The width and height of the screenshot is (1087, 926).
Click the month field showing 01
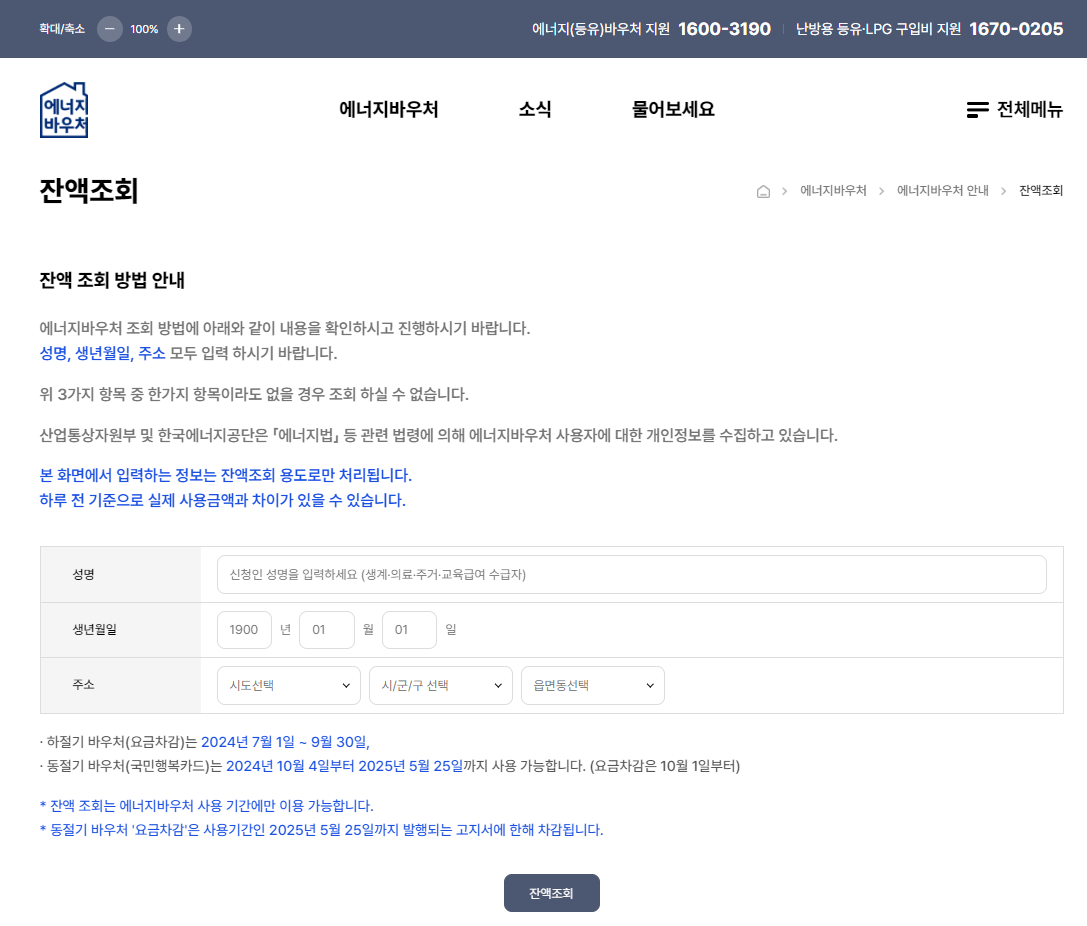(x=327, y=629)
